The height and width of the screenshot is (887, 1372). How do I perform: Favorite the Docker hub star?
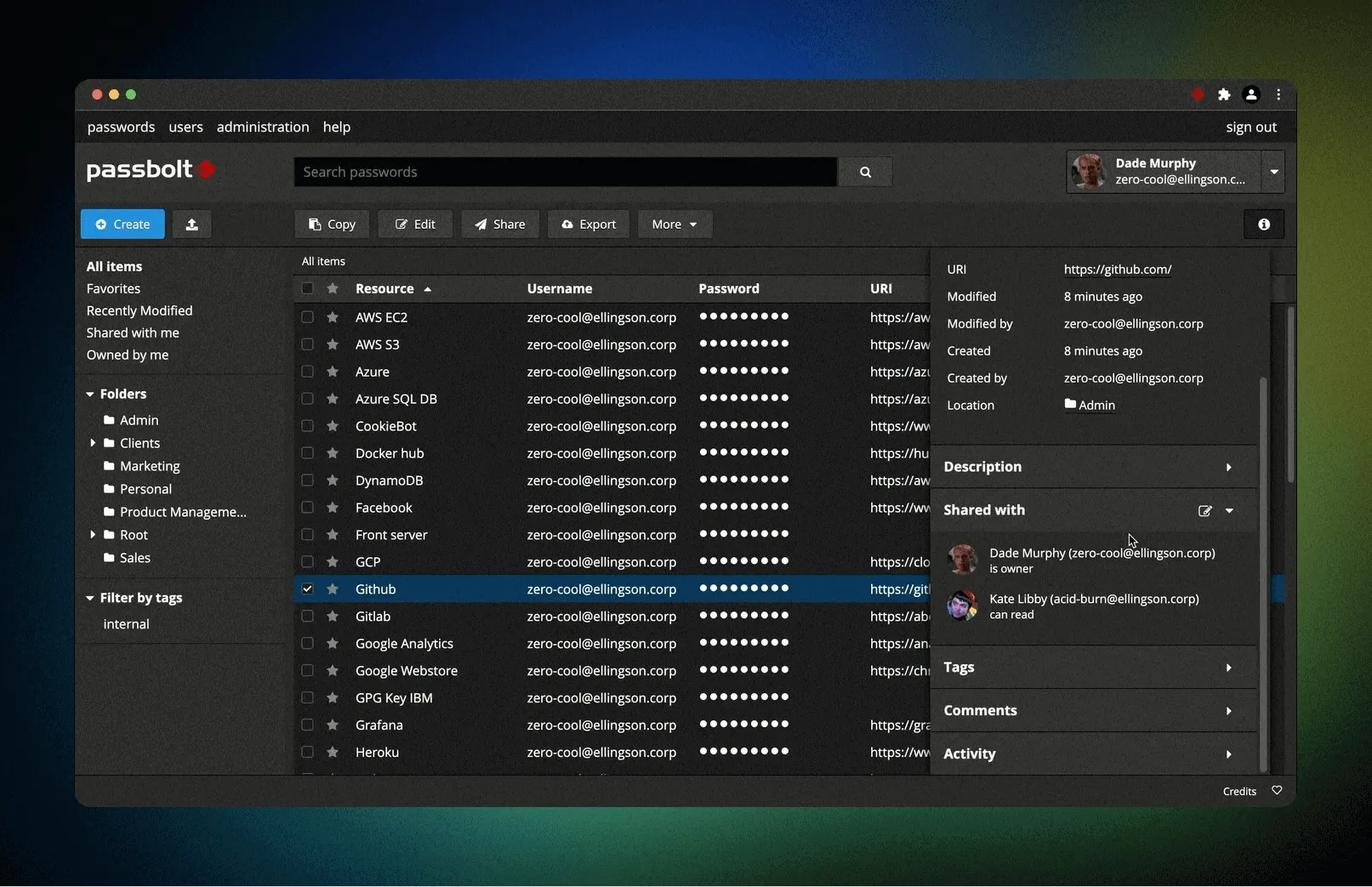333,453
